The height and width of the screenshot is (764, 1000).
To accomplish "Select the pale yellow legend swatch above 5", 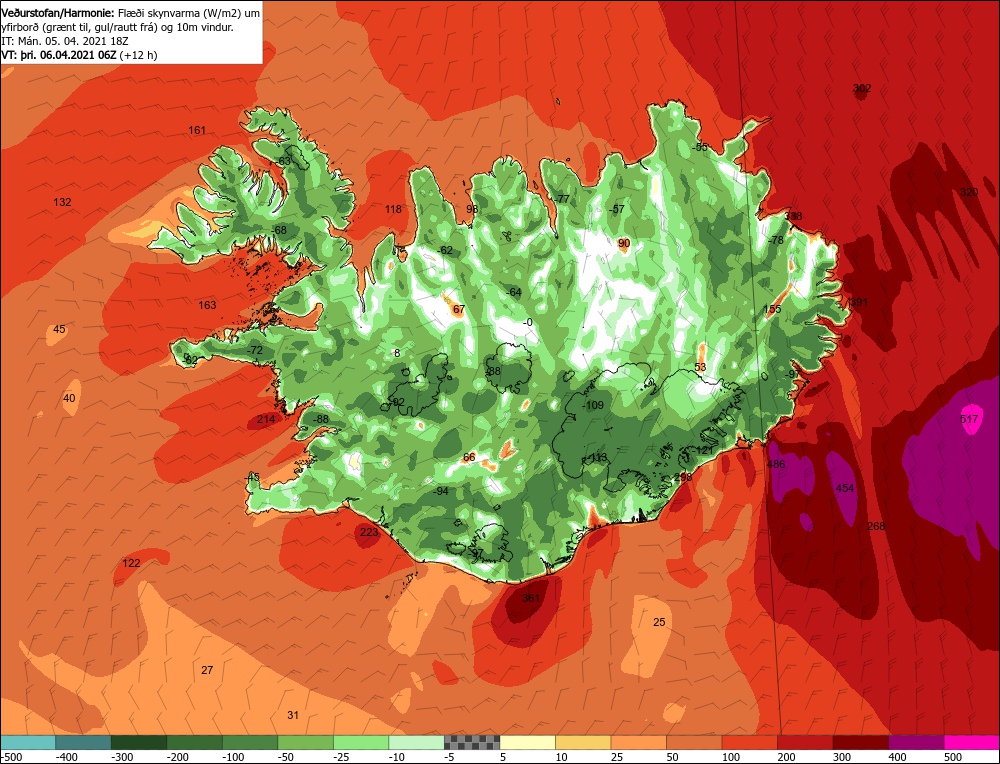I will (x=527, y=742).
